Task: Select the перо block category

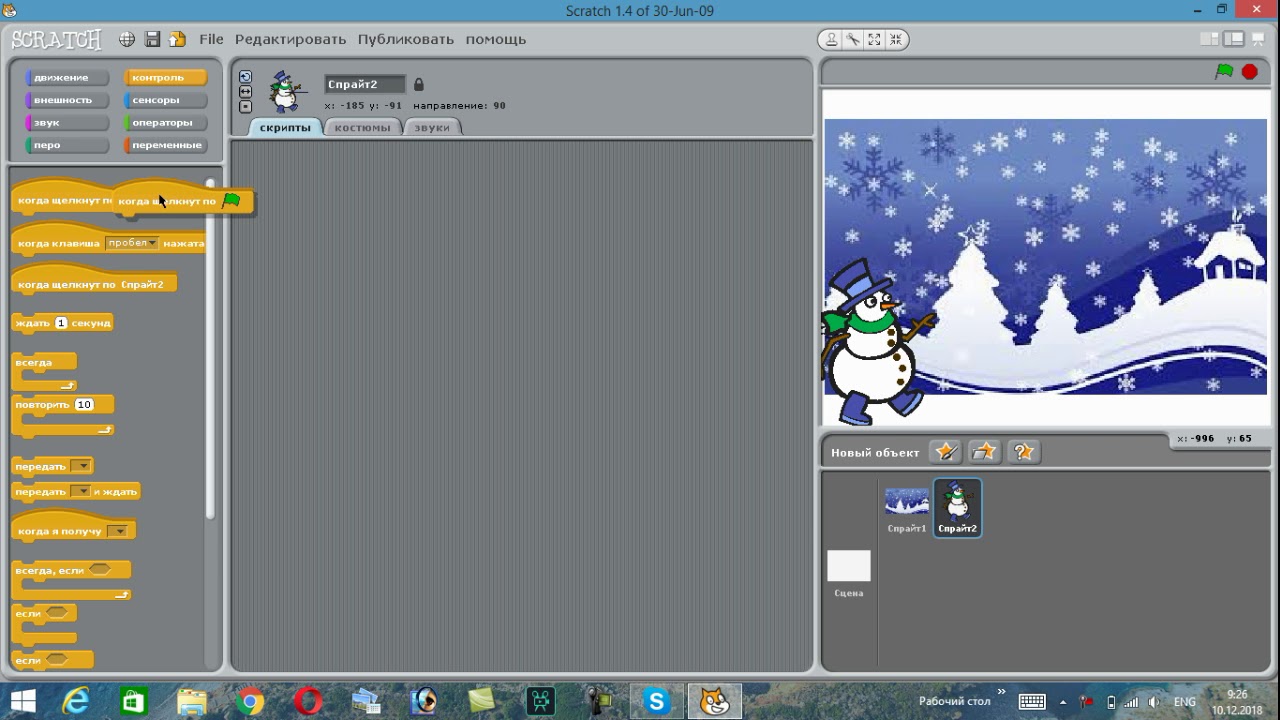Action: point(66,145)
